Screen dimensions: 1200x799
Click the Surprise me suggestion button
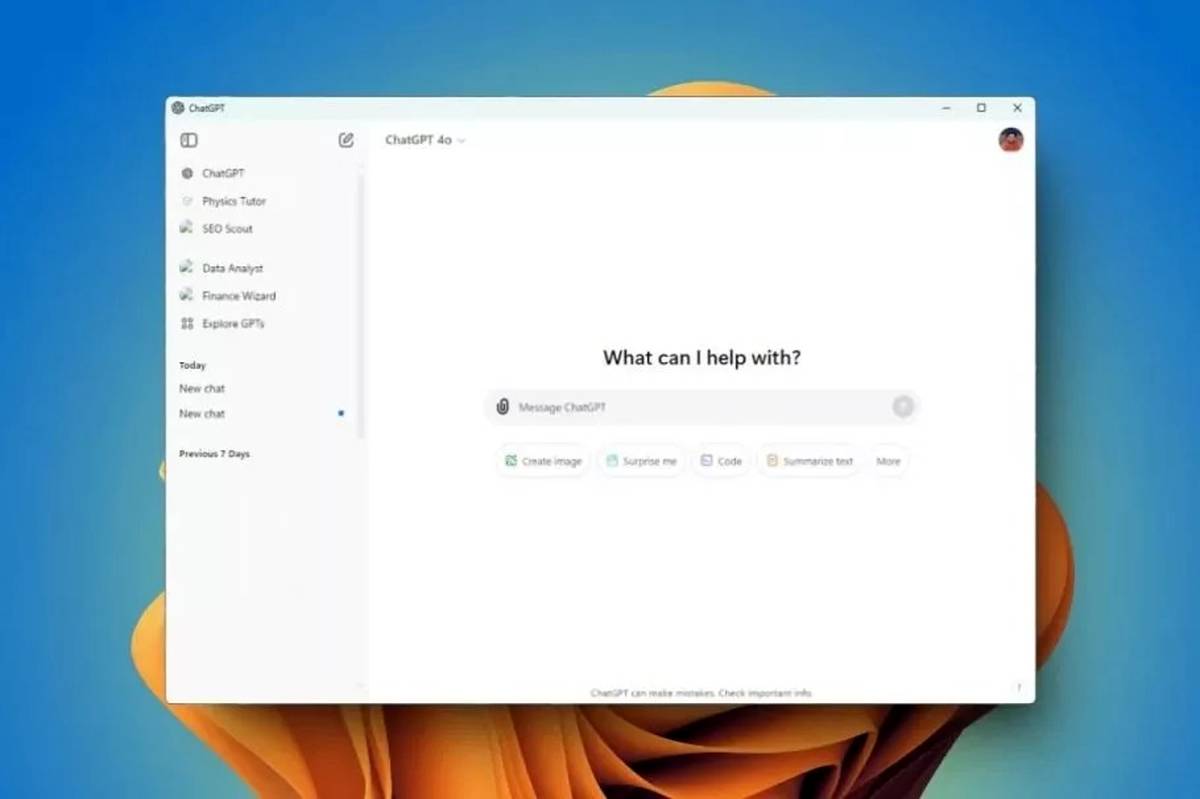[x=641, y=461]
